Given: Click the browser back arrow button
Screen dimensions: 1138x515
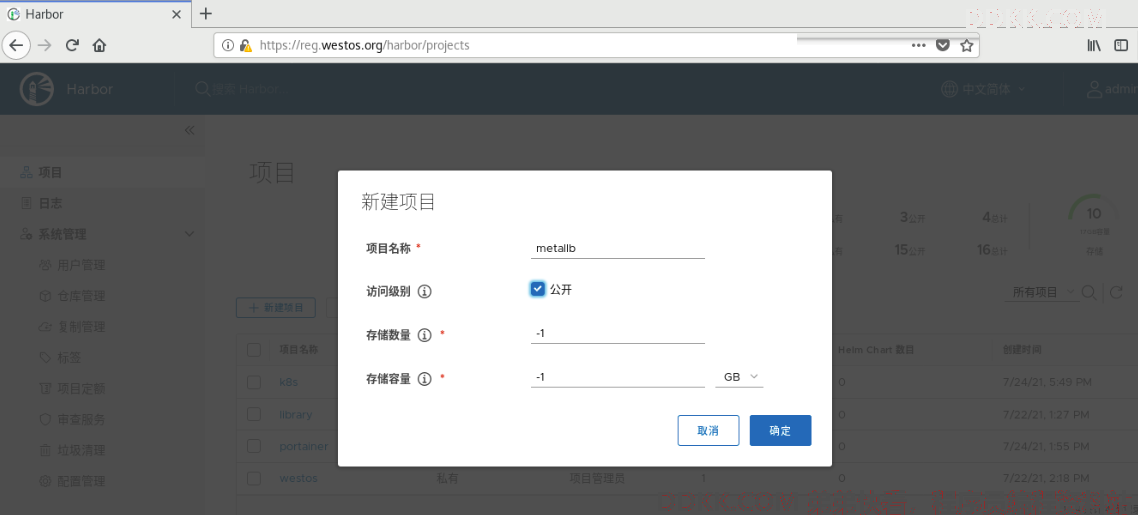Looking at the screenshot, I should click(16, 45).
